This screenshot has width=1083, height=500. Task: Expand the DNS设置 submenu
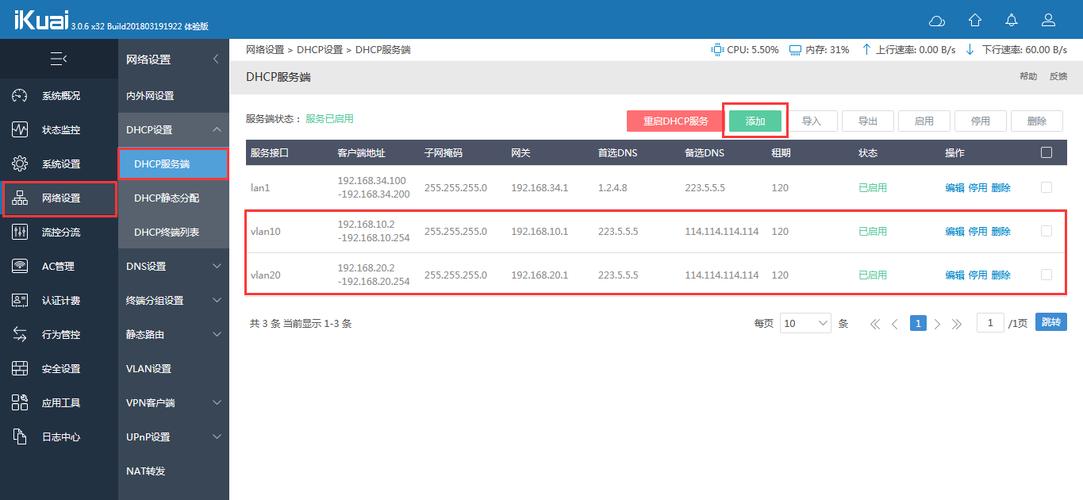[x=217, y=267]
